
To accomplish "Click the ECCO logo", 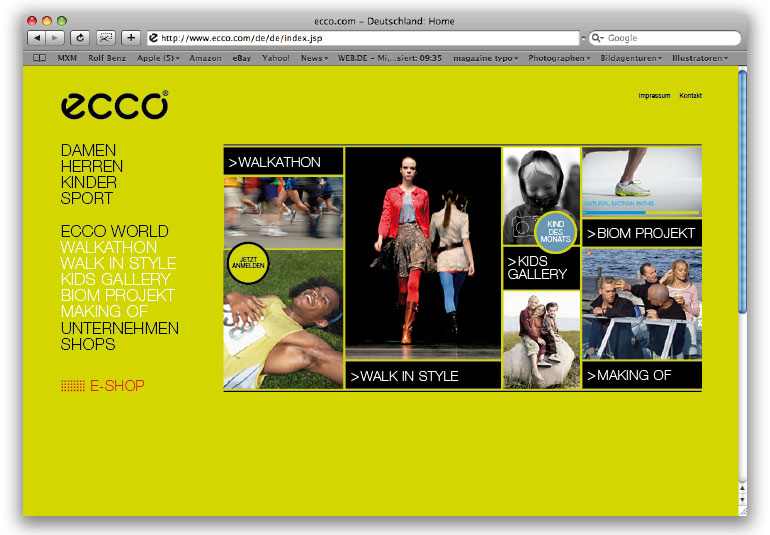I will pos(114,106).
